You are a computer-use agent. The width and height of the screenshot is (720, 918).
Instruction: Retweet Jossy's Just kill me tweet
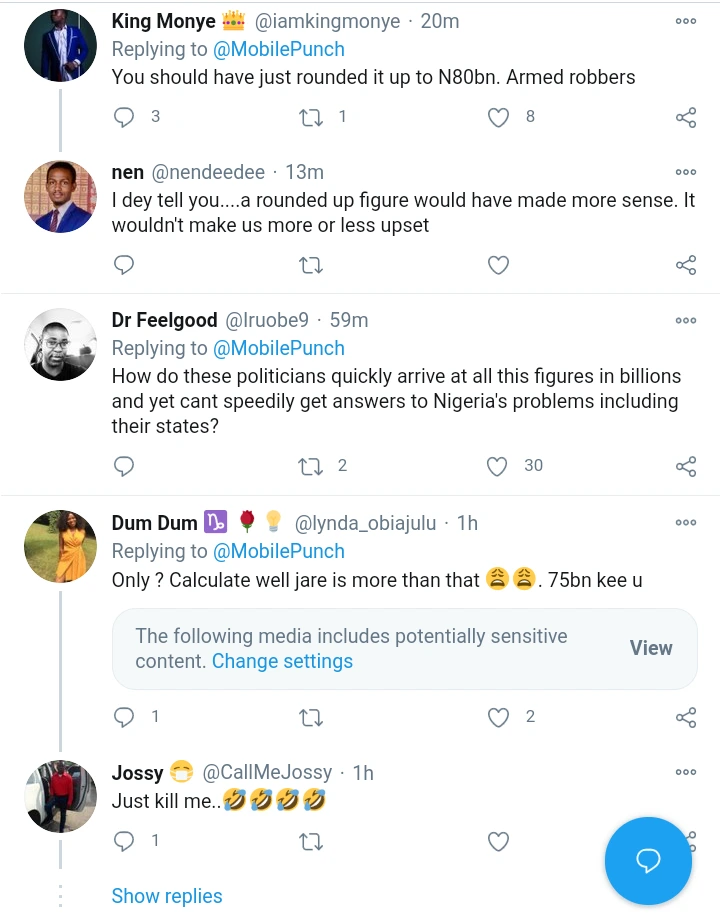pyautogui.click(x=311, y=842)
